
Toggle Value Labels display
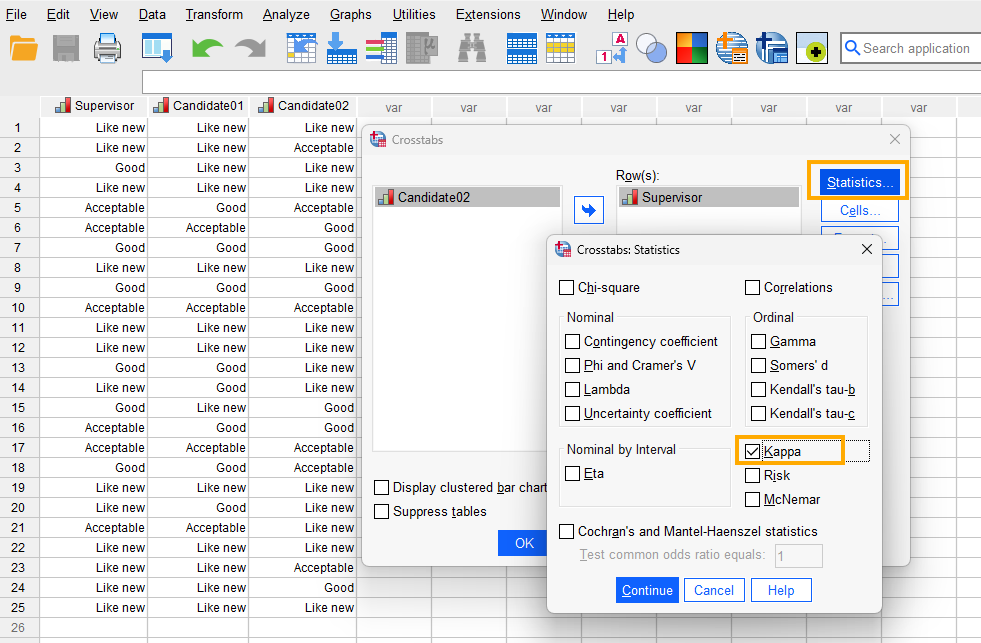[612, 47]
